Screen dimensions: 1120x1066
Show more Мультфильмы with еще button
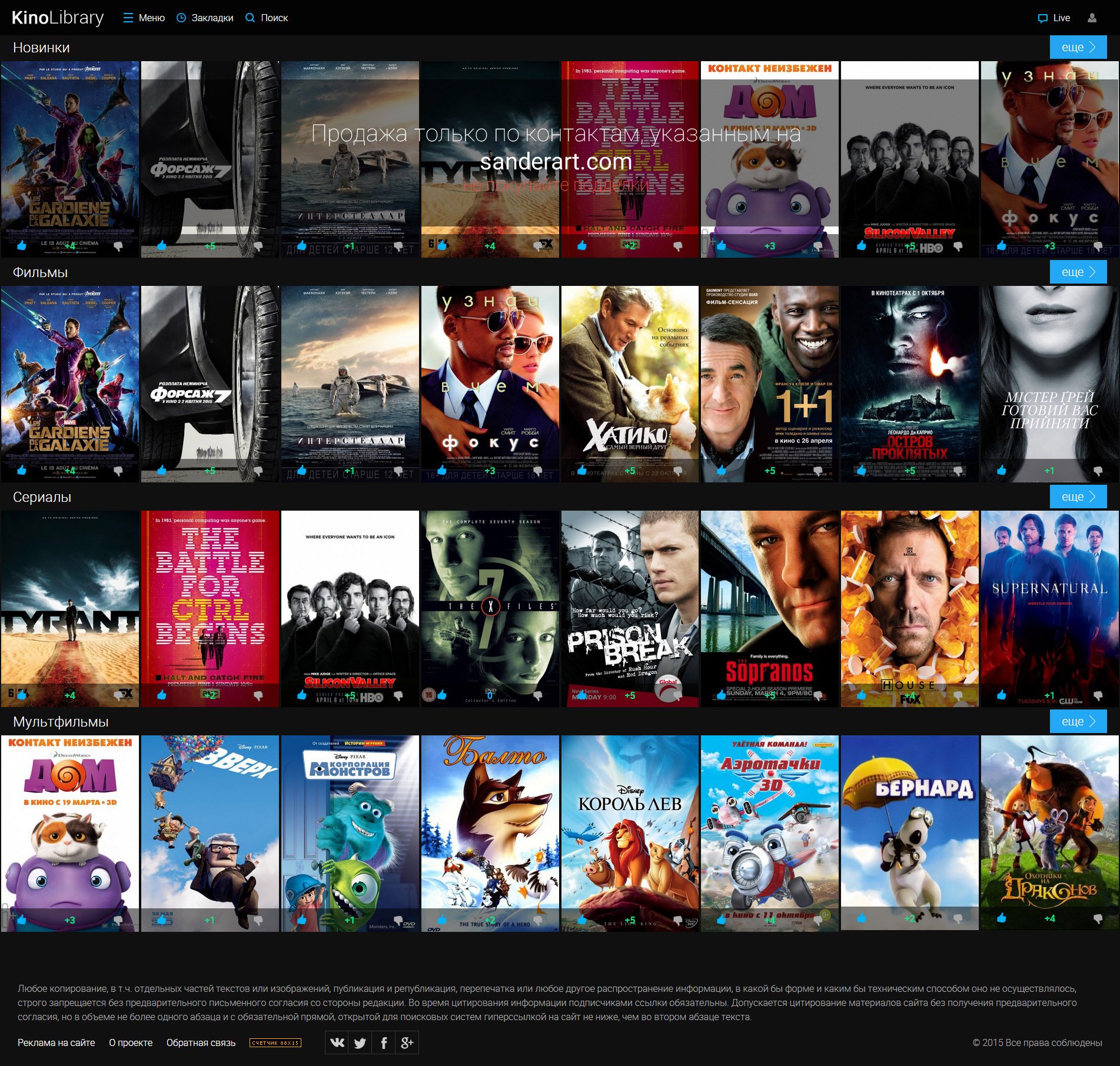click(x=1078, y=721)
